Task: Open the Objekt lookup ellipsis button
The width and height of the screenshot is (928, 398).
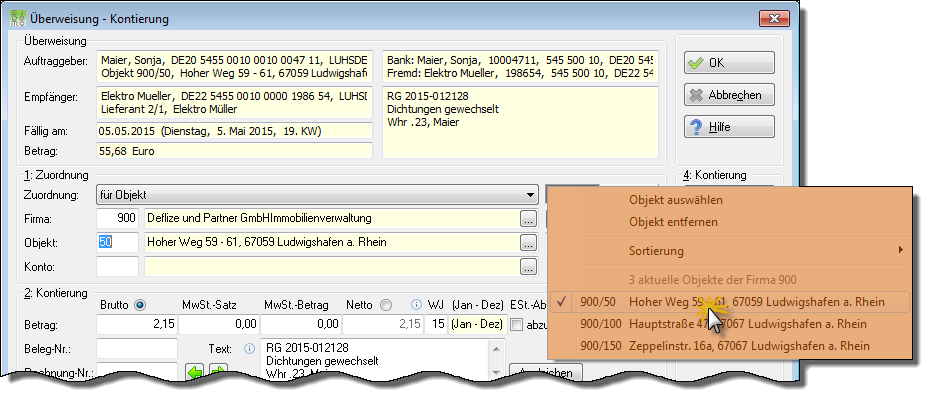Action: [x=529, y=242]
